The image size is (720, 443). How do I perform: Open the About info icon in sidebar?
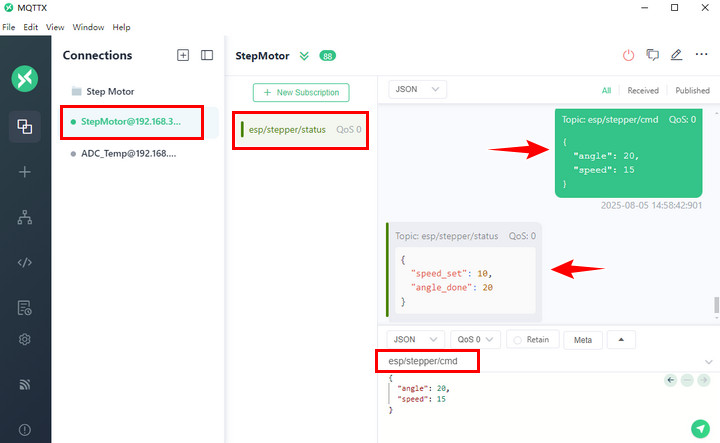point(25,430)
